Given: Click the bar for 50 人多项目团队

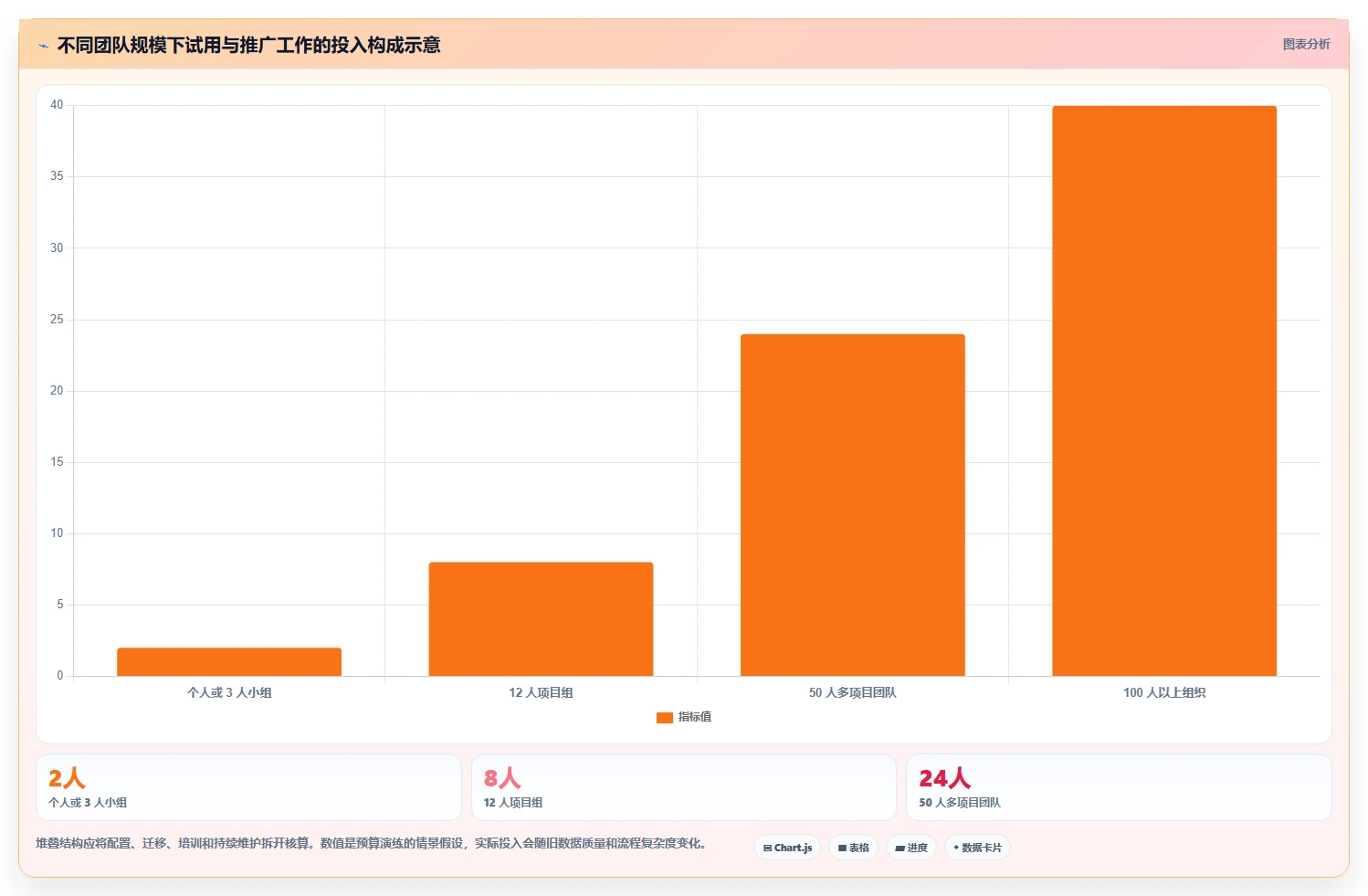Looking at the screenshot, I should pos(853,505).
